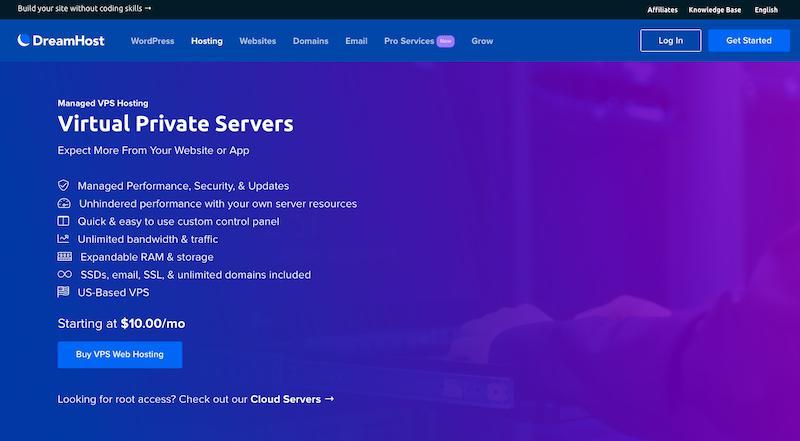Click Quick & easy to use custom control panel
Image resolution: width=800 pixels, height=441 pixels.
pos(179,222)
